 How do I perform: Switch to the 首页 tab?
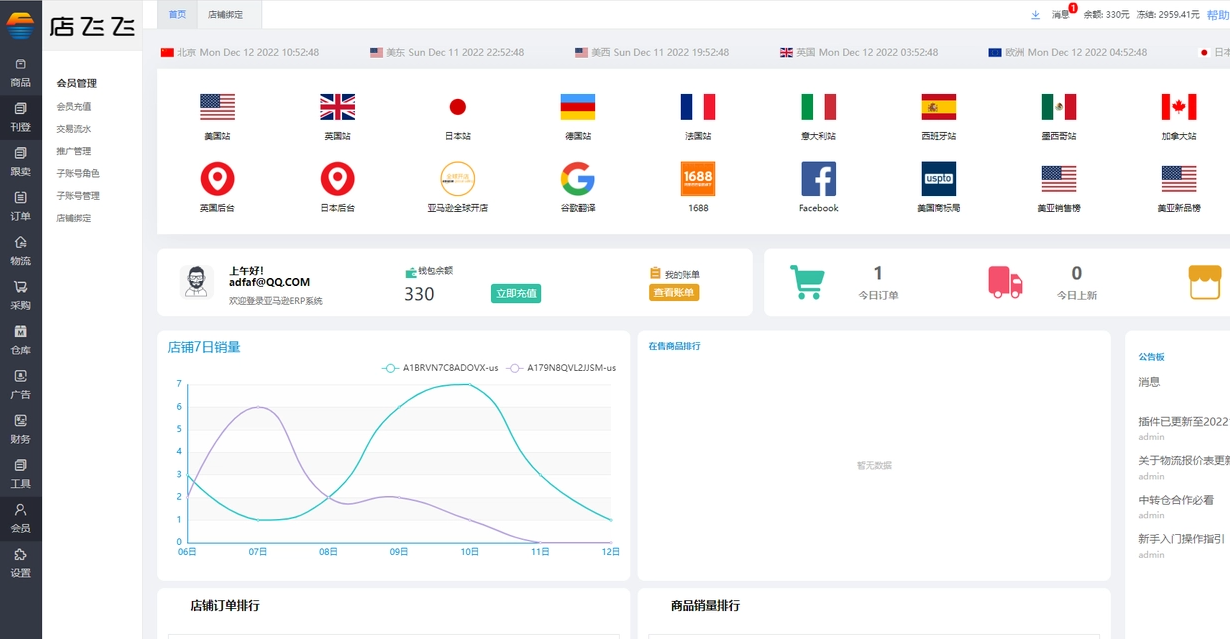click(x=177, y=14)
